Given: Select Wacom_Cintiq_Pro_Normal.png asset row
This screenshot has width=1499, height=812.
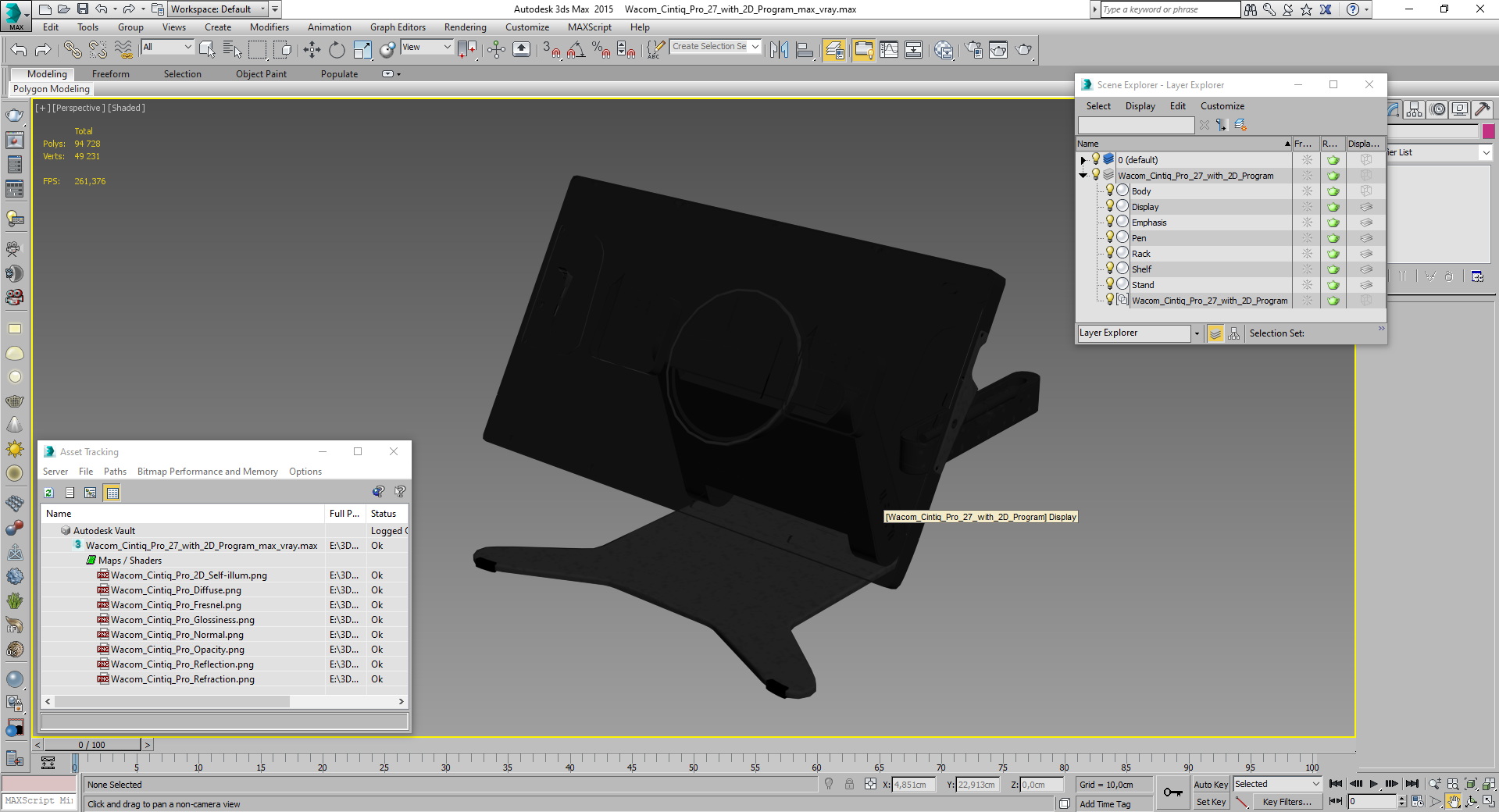Looking at the screenshot, I should tap(224, 635).
